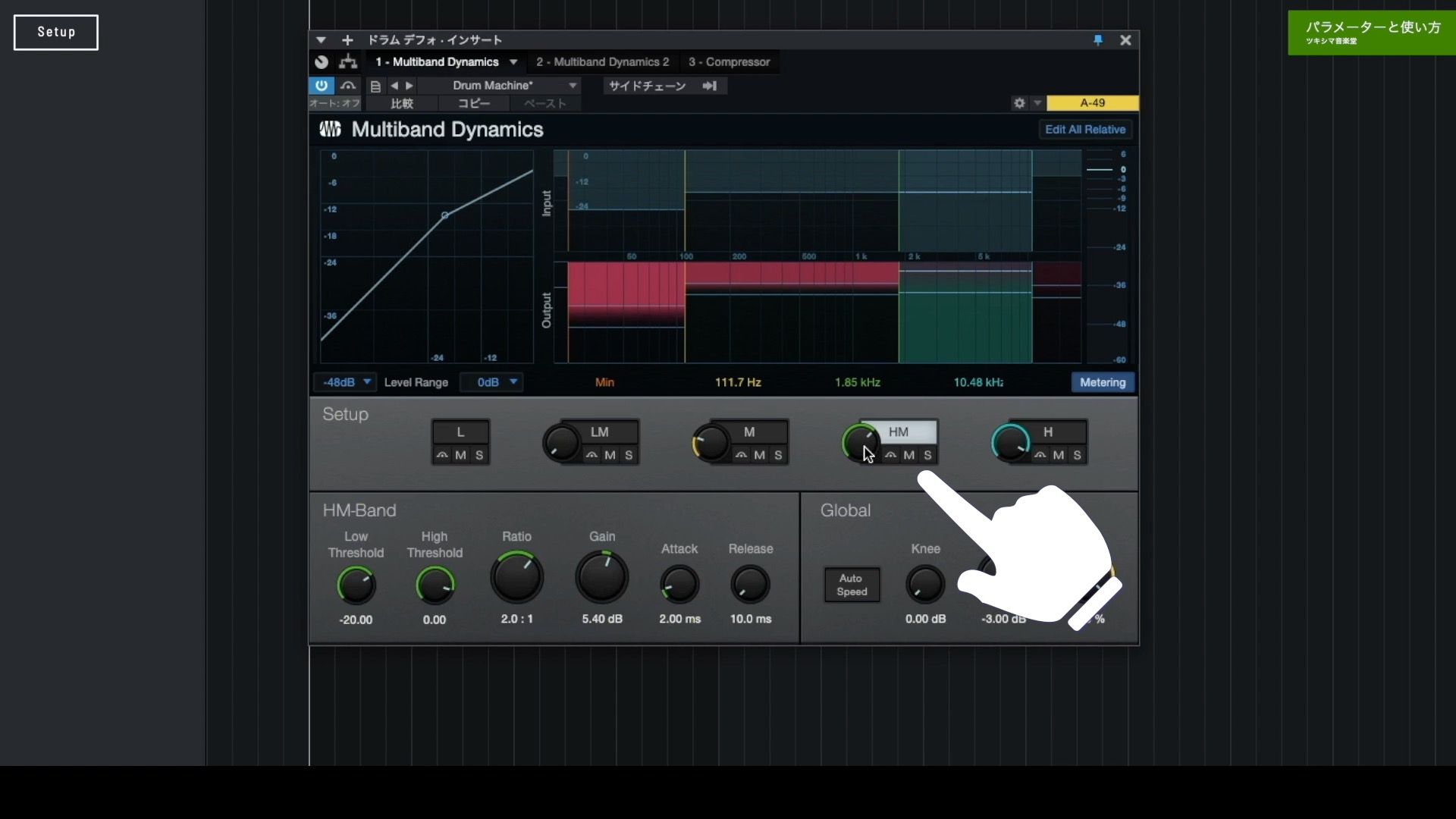
Task: Switch to the 3 - Compressor tab
Action: click(729, 61)
